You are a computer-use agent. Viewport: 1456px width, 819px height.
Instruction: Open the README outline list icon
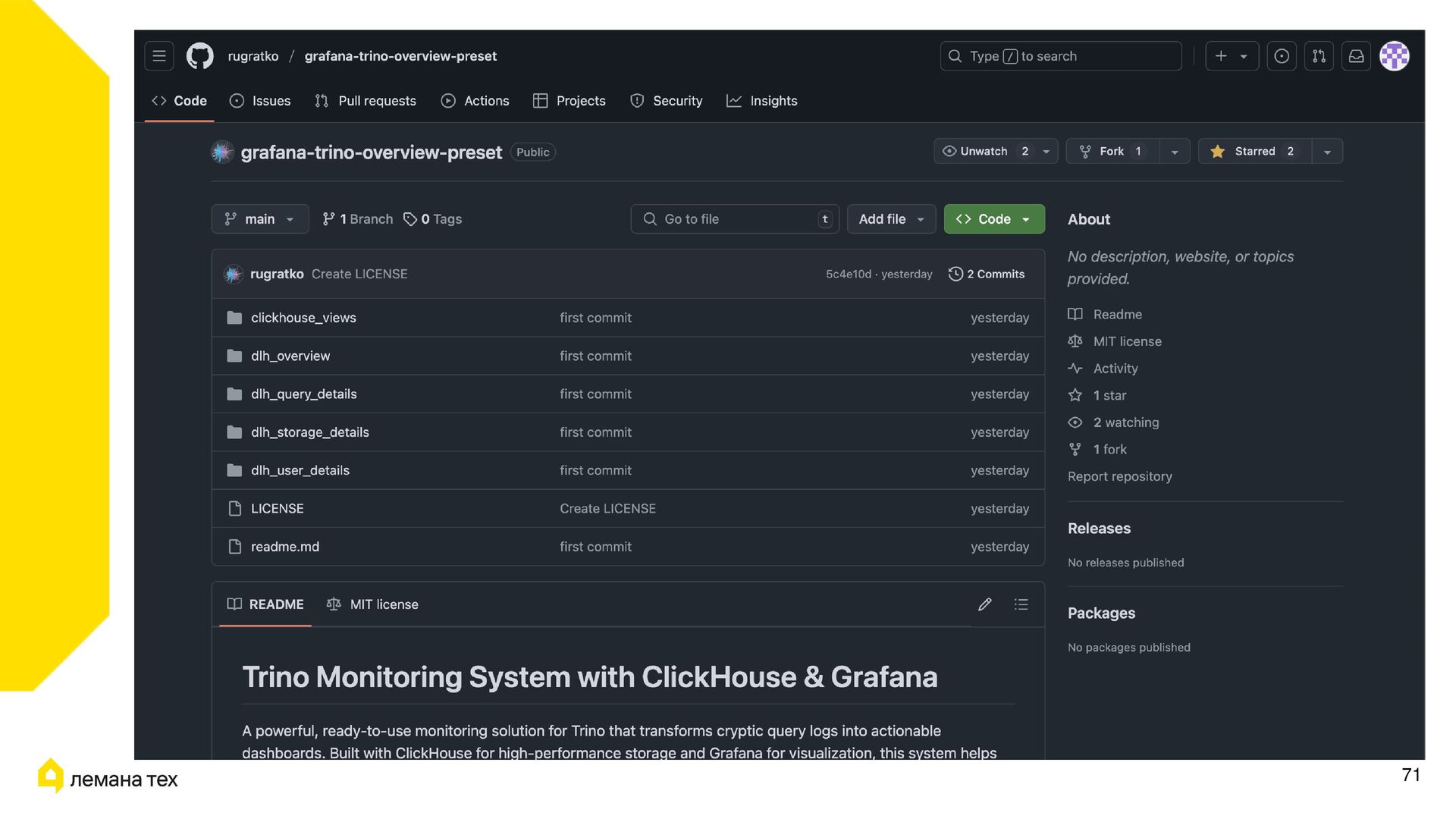[x=1021, y=604]
